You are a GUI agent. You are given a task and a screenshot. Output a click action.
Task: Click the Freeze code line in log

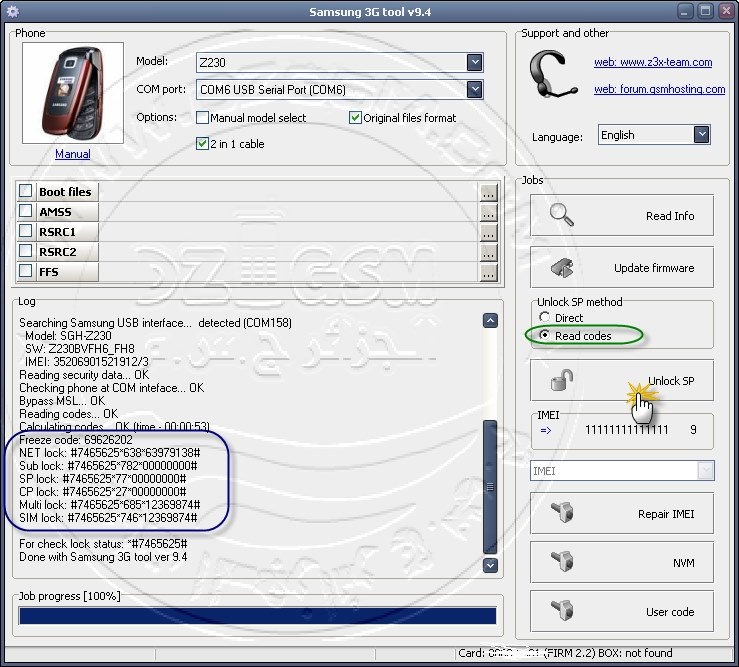click(76, 440)
